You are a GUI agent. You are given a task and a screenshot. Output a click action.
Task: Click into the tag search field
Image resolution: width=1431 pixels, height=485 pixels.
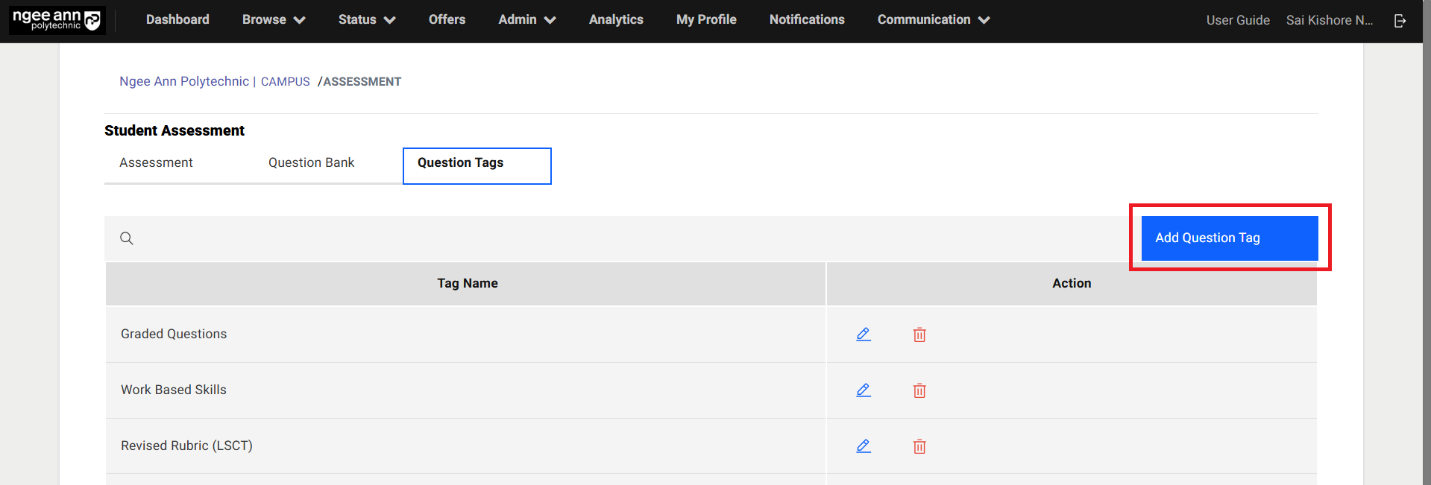coord(600,238)
